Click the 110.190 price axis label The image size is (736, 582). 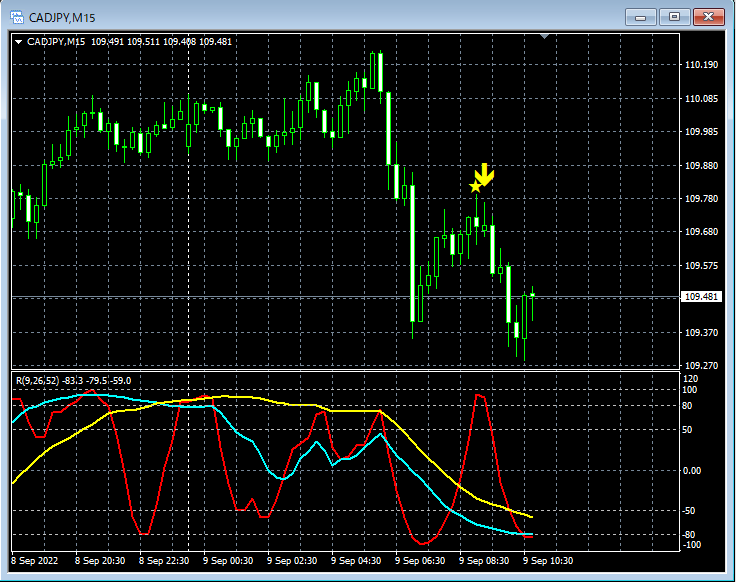[x=701, y=65]
